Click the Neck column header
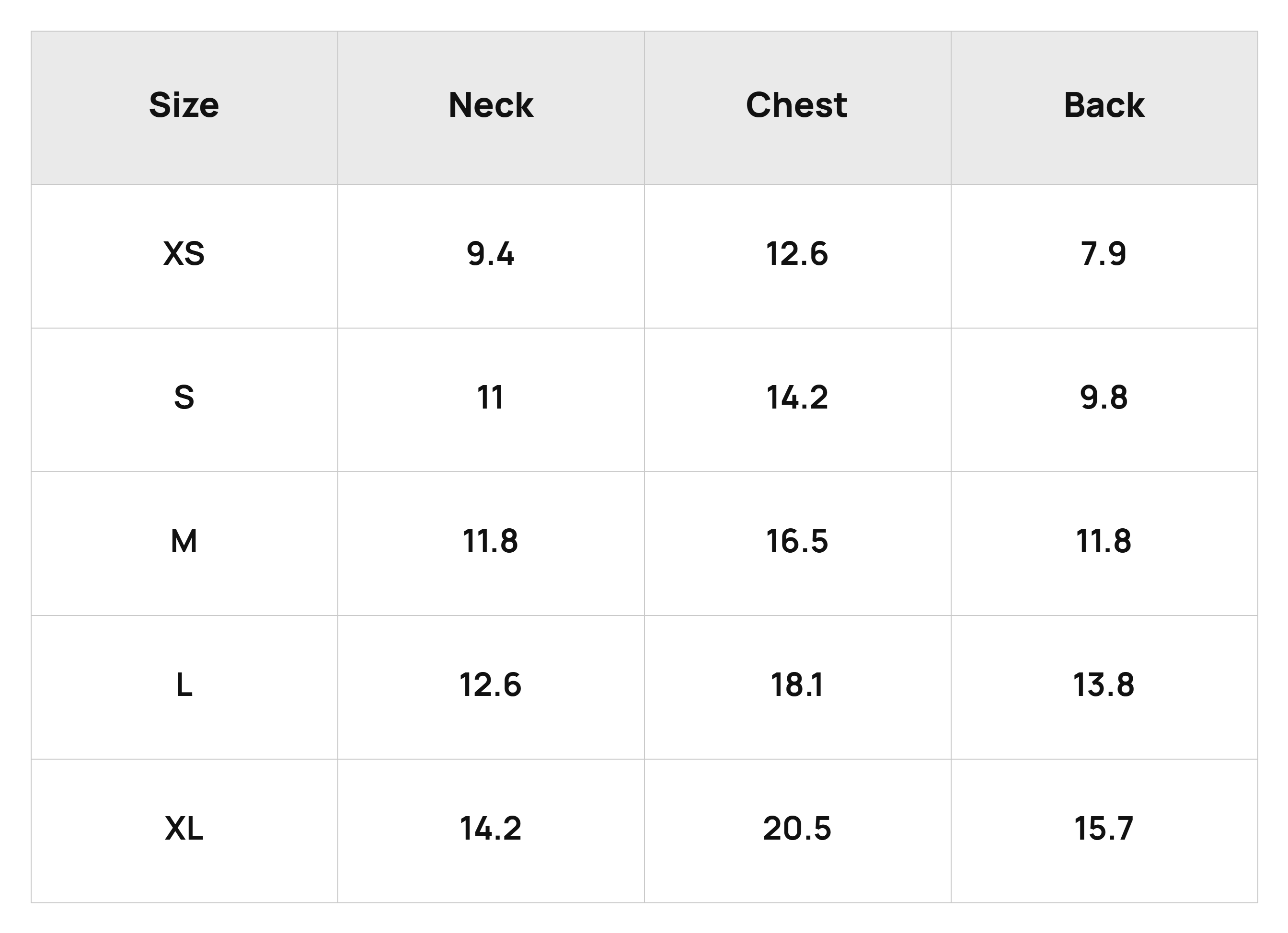 click(x=491, y=105)
